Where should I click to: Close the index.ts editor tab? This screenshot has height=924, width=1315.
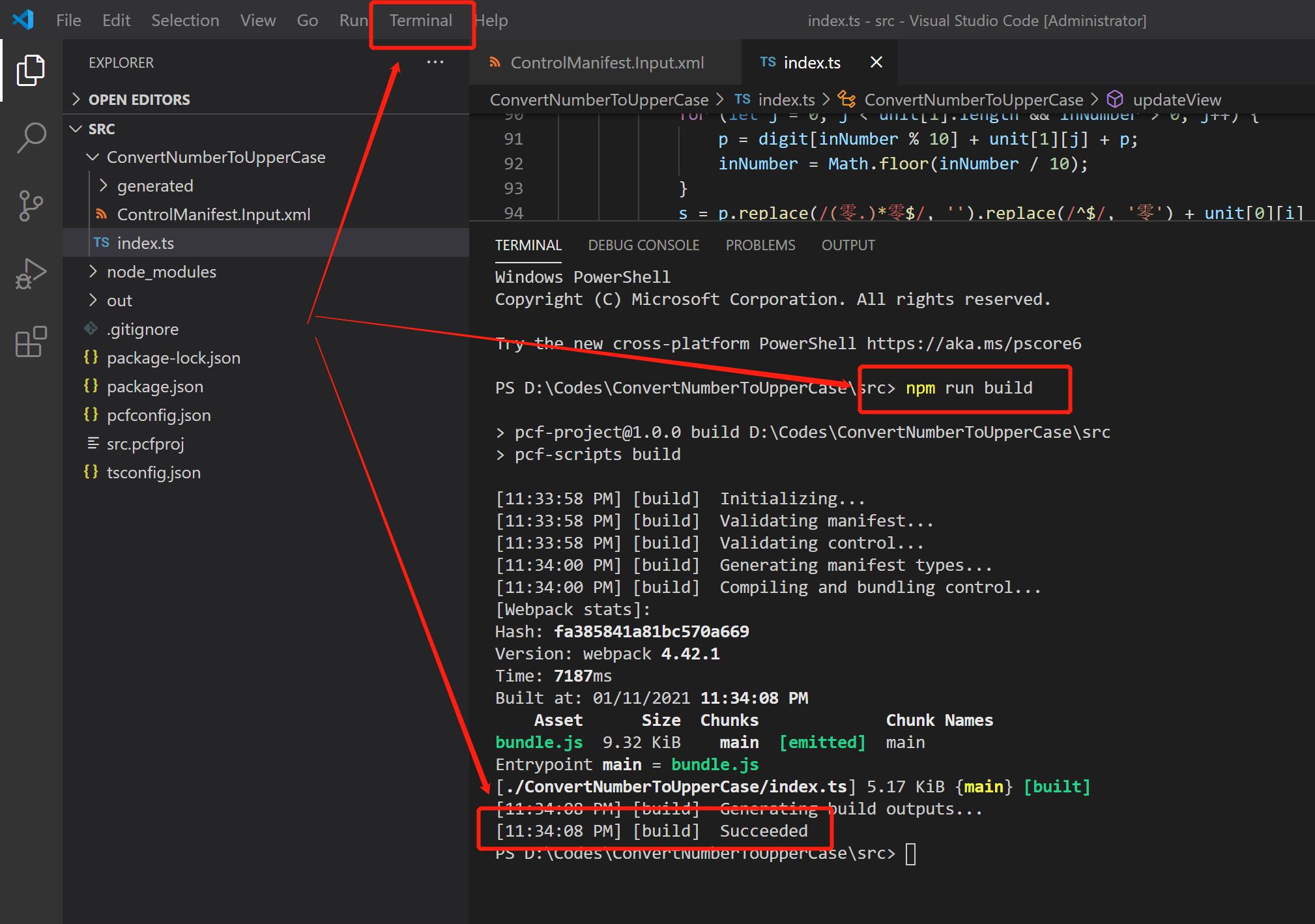coord(876,62)
